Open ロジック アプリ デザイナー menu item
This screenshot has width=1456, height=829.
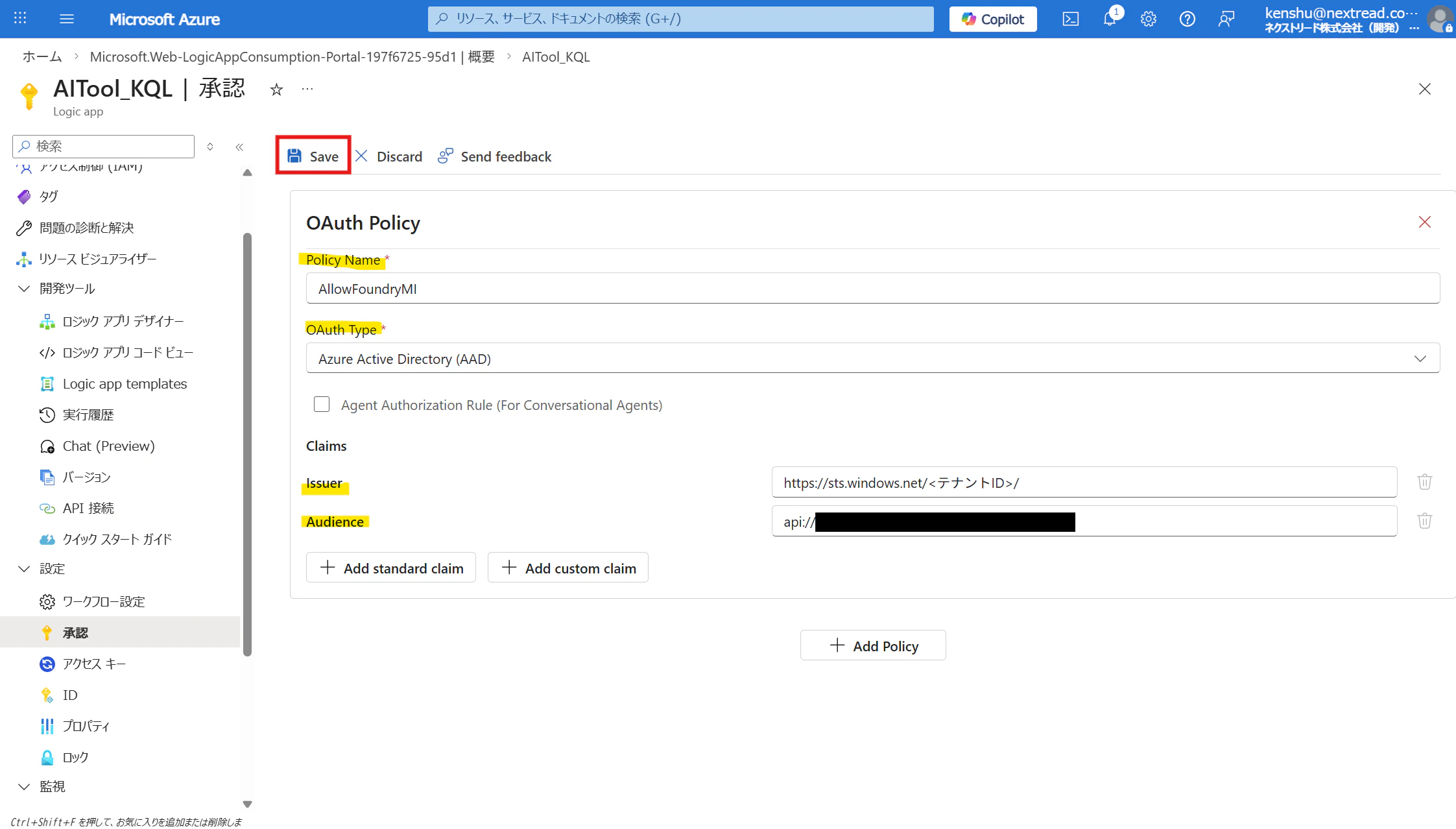point(123,321)
